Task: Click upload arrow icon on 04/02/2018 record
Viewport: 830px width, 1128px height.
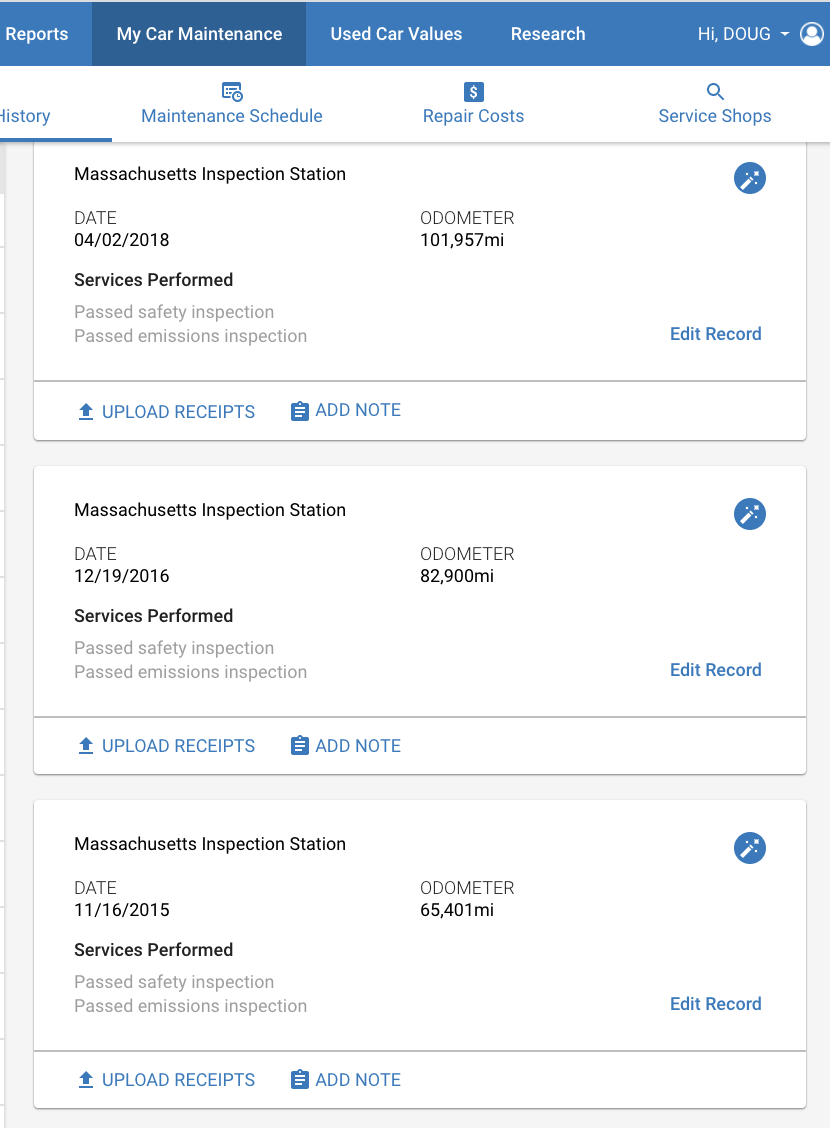Action: [x=86, y=411]
